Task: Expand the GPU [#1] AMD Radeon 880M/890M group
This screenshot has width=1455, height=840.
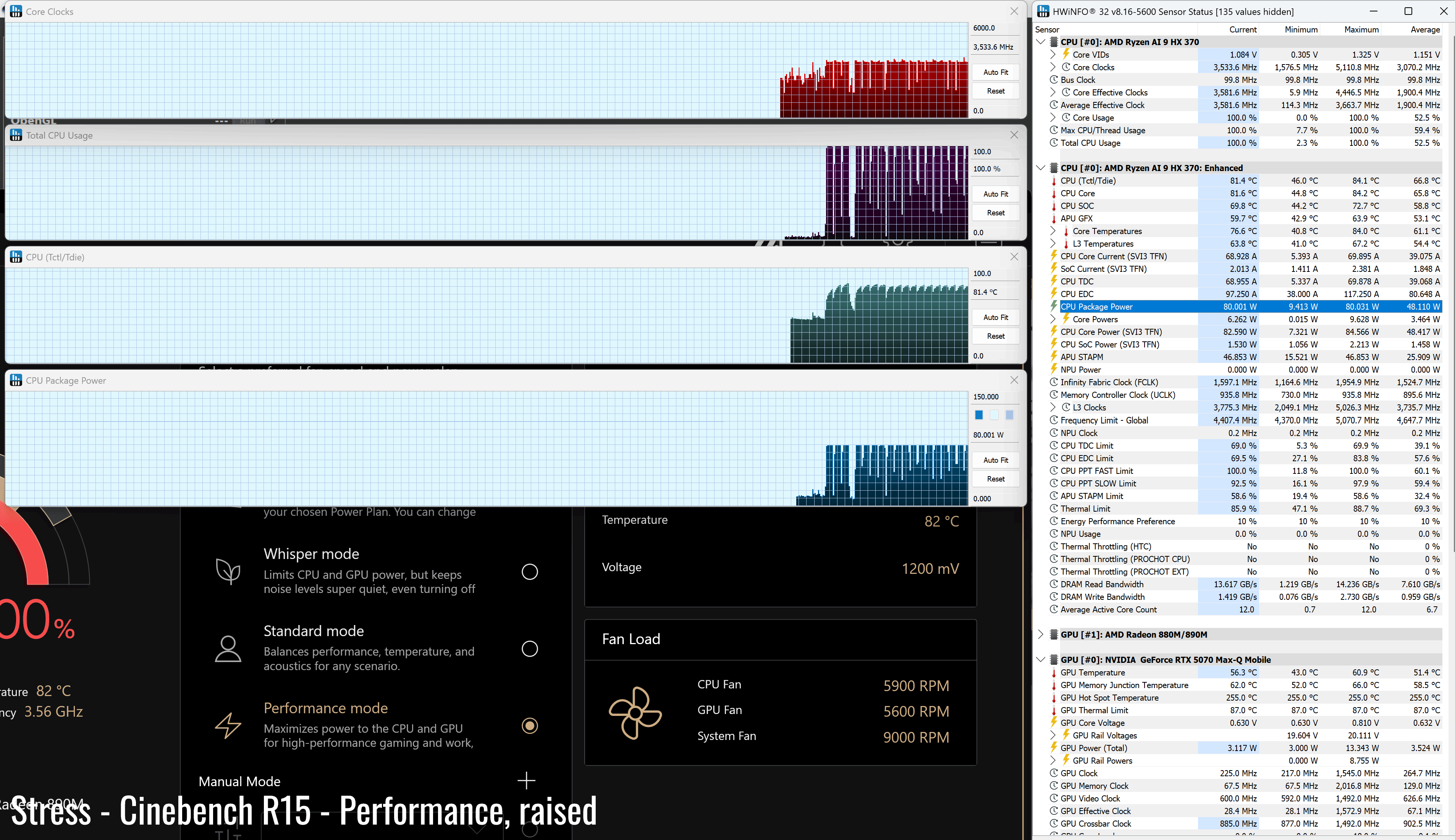Action: (1041, 634)
